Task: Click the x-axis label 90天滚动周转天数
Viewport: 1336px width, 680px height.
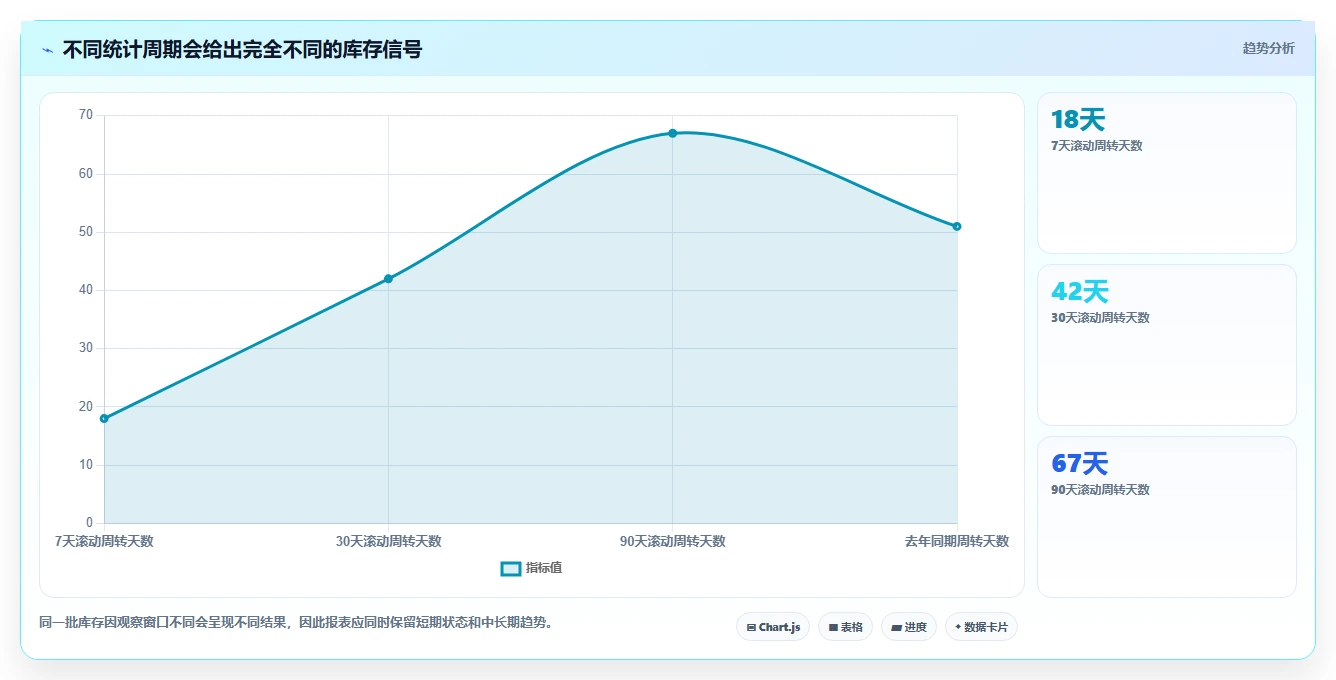Action: tap(673, 541)
